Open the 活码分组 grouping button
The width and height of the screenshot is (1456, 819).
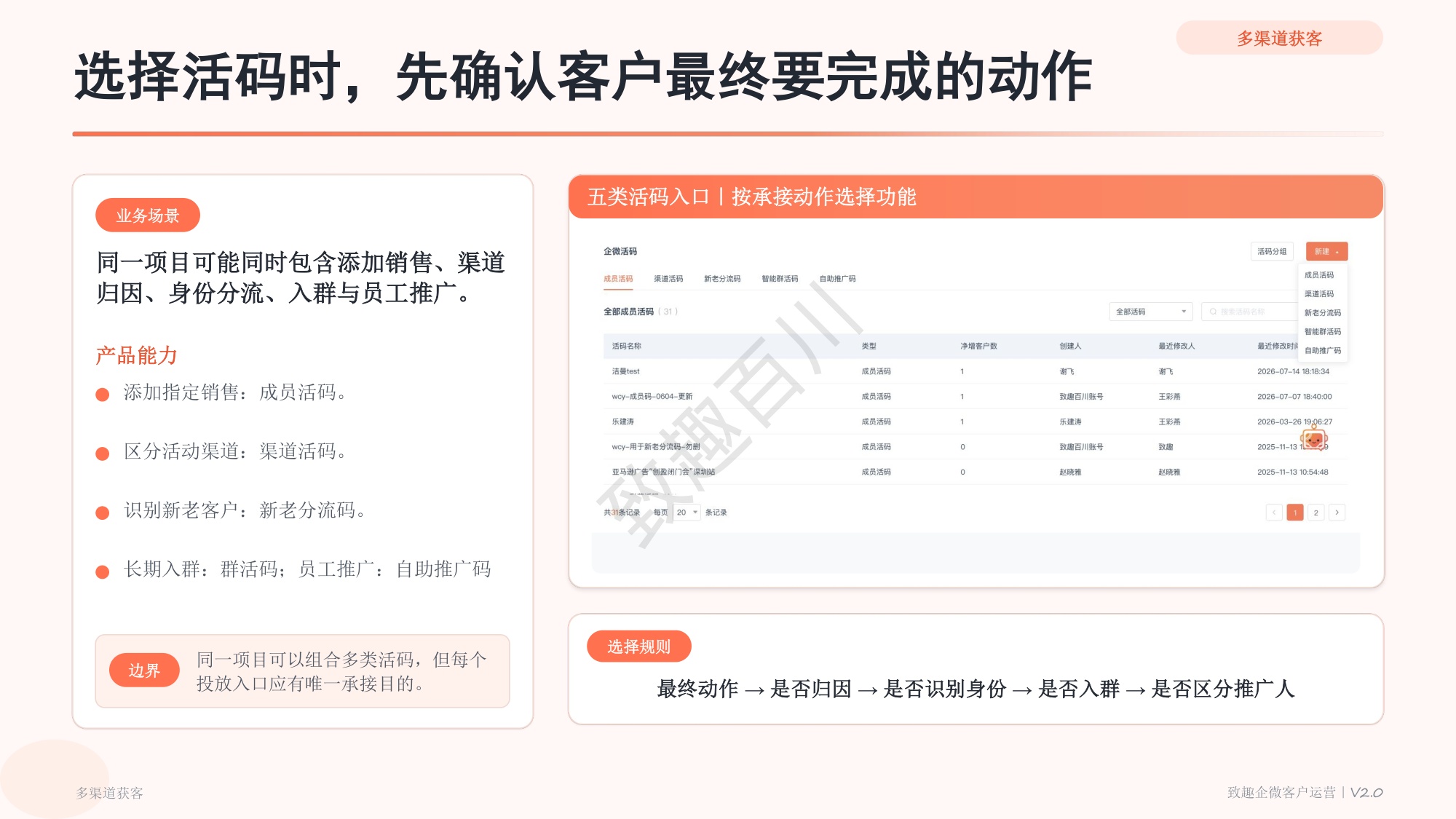pyautogui.click(x=1272, y=251)
